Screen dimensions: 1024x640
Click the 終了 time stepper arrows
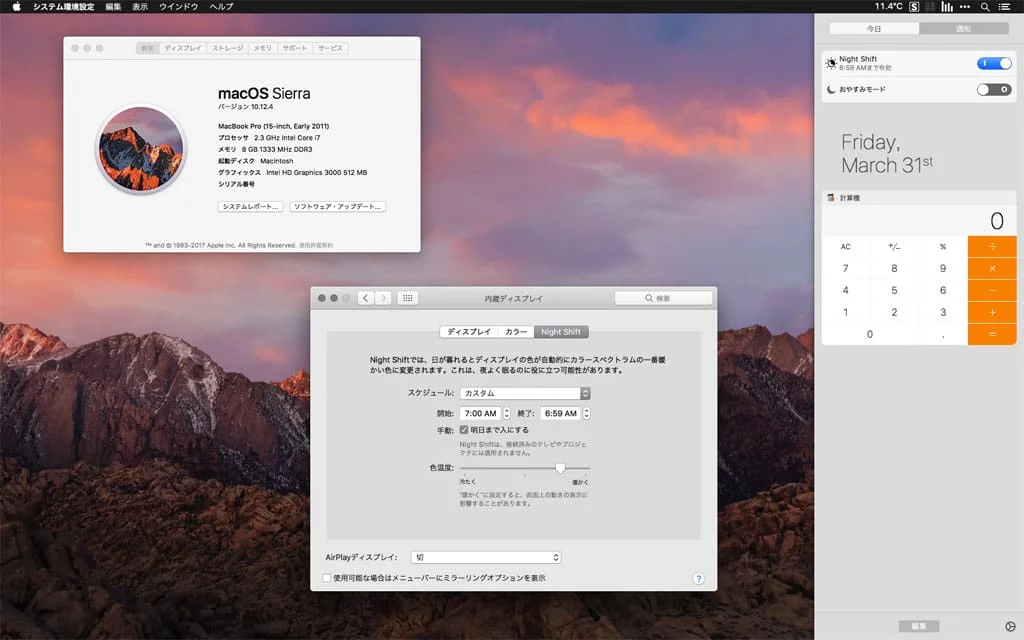(x=586, y=413)
